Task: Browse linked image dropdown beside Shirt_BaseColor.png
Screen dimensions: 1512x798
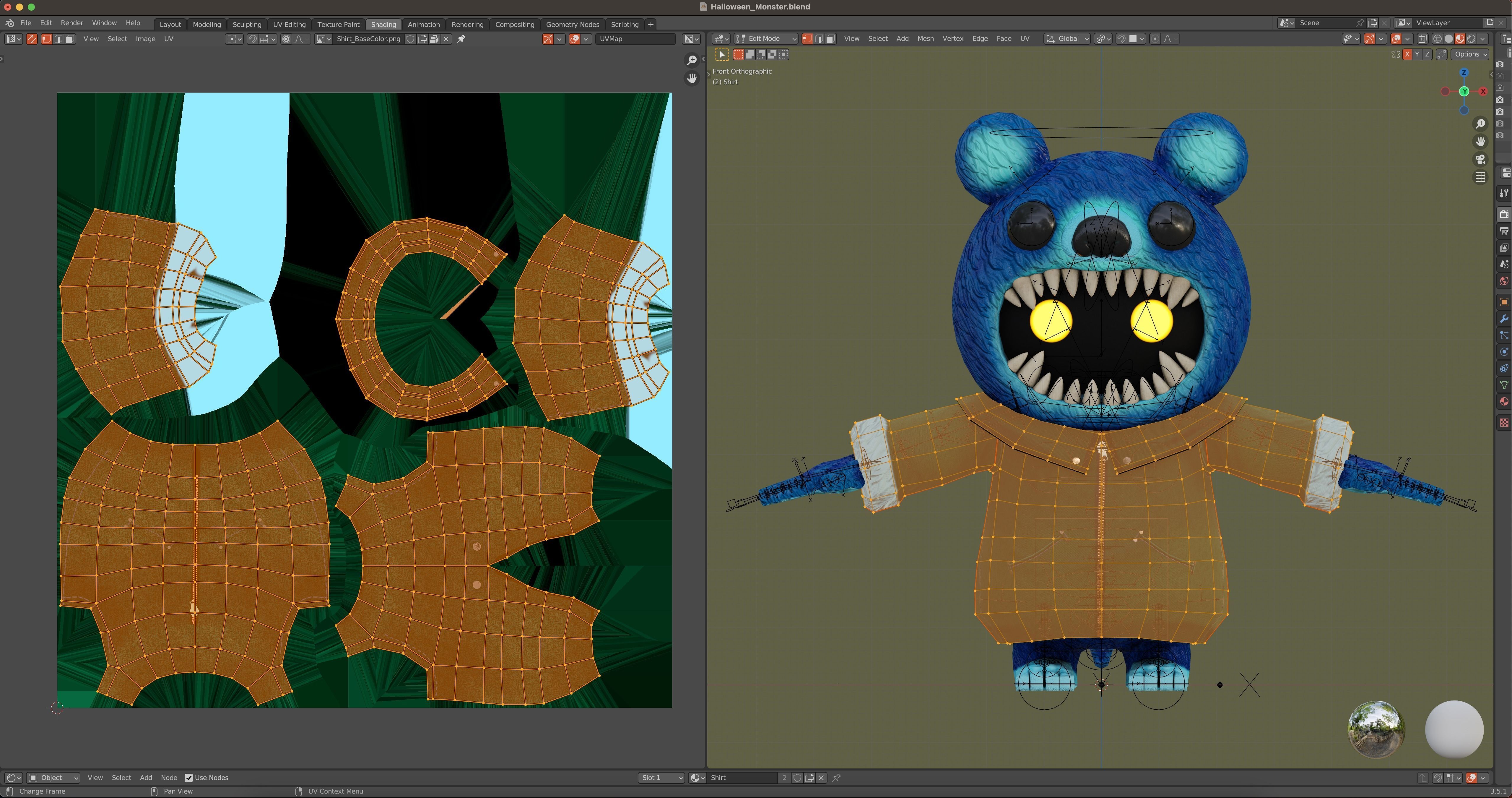Action: [x=323, y=39]
